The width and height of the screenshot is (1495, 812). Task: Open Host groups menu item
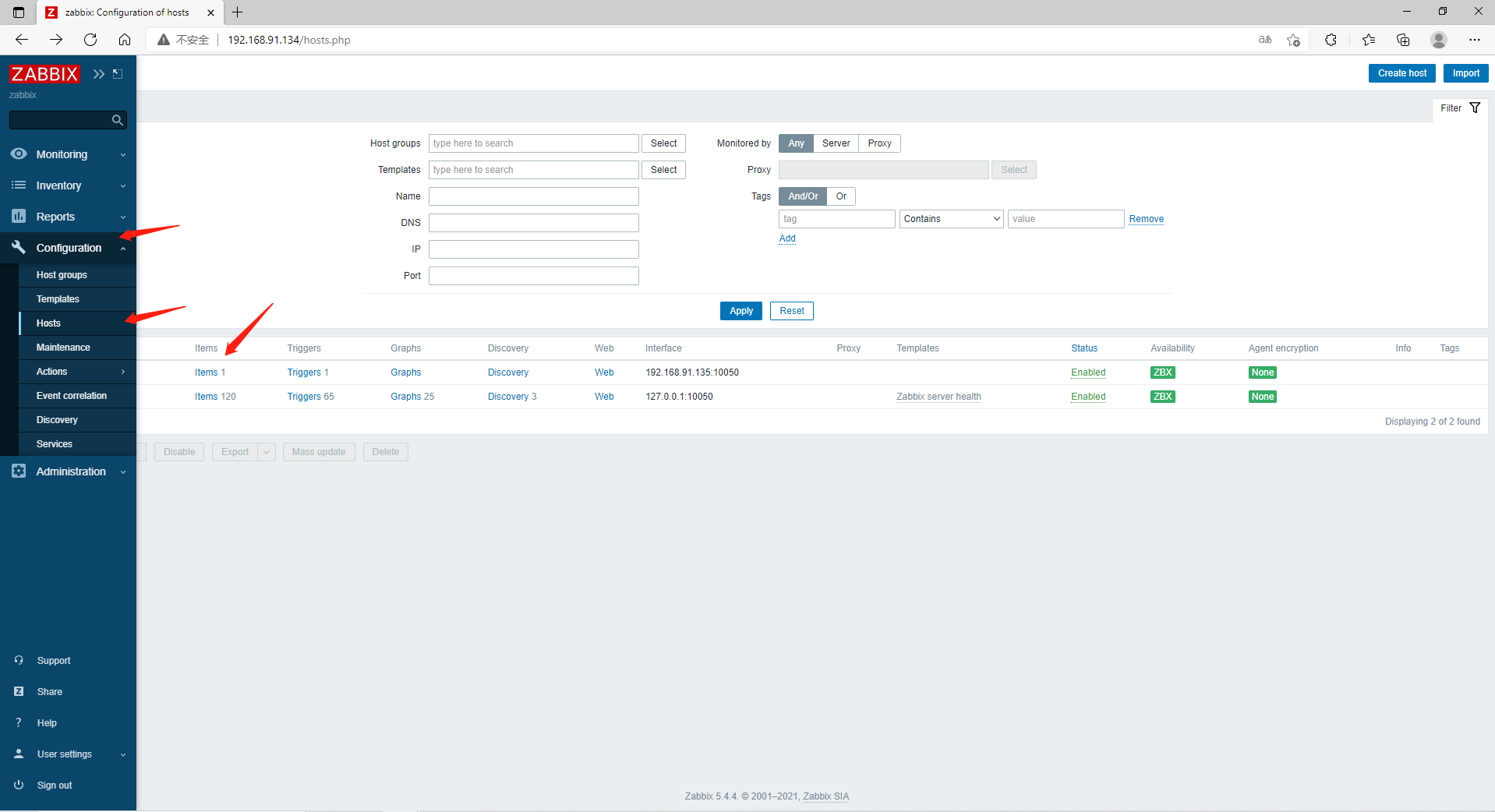pos(78,275)
